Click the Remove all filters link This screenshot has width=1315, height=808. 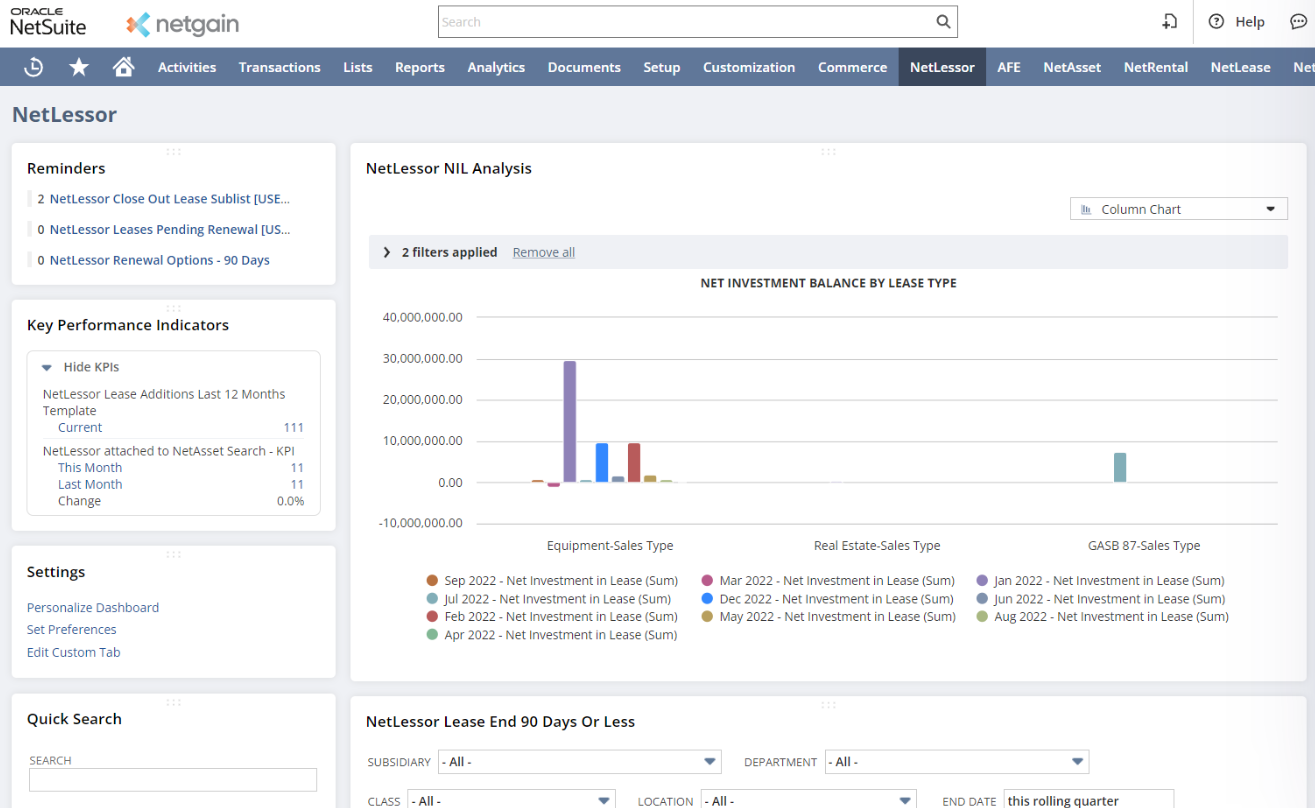544,253
